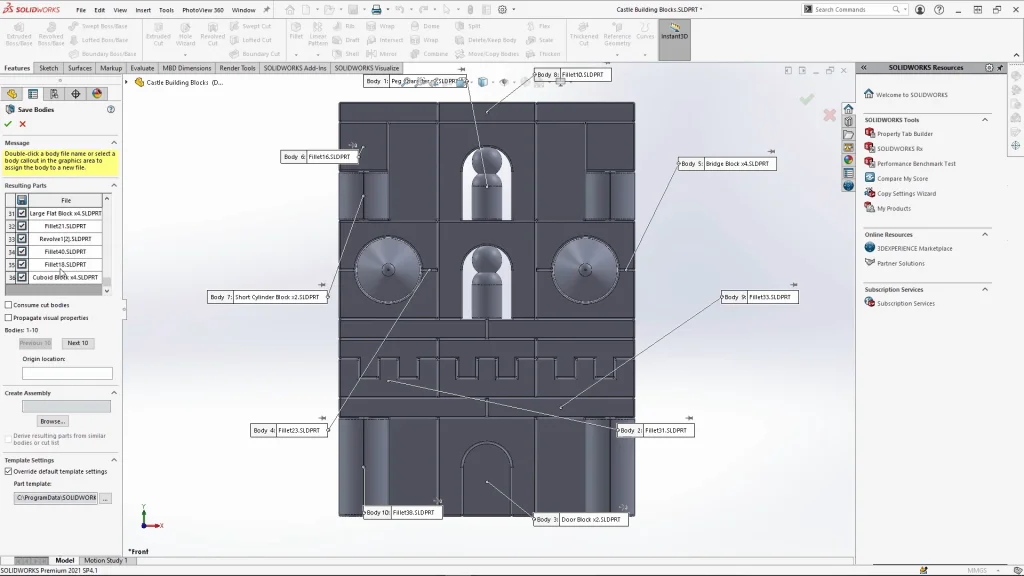Viewport: 1024px width, 576px height.
Task: Open the Design Library icon in task pane
Action: point(848,121)
